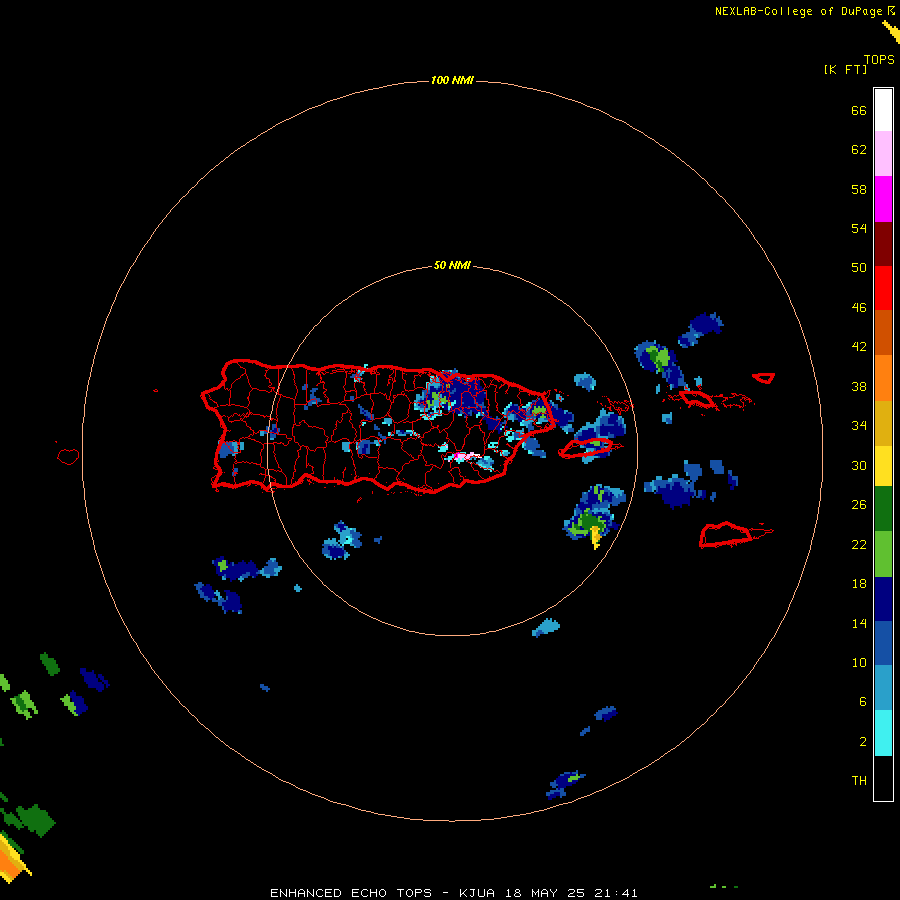This screenshot has height=900, width=900.
Task: Click the yellow echo cell southeast of Puerto Rico
Action: coord(596,536)
